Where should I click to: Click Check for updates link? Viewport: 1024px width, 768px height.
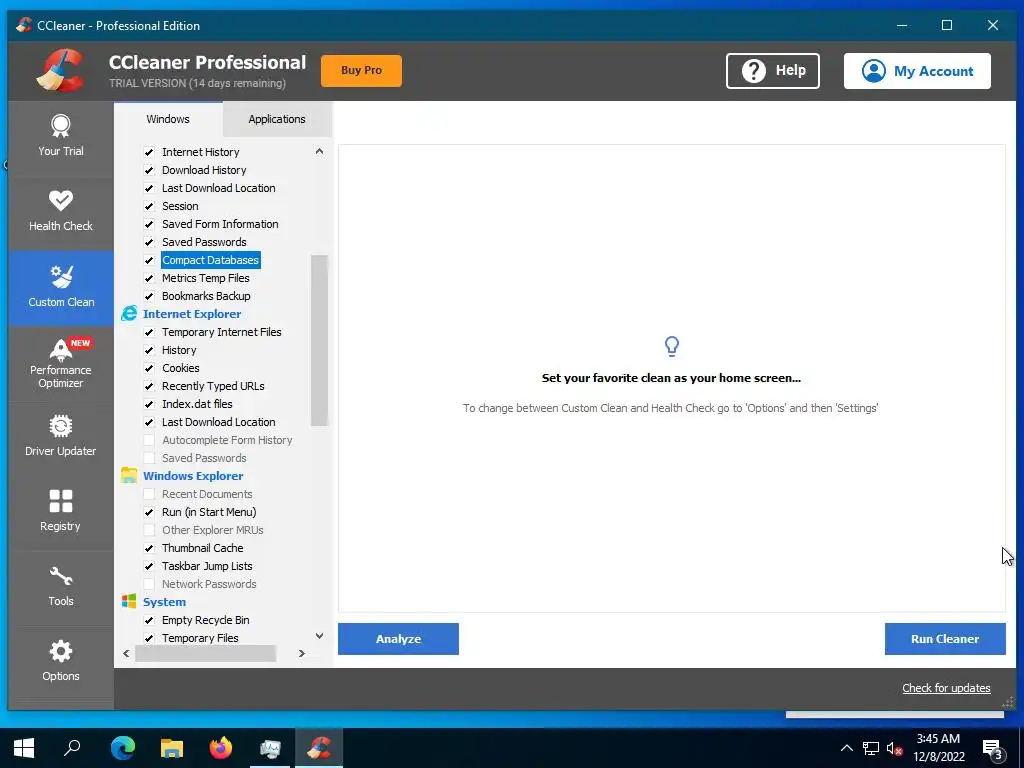coord(946,688)
